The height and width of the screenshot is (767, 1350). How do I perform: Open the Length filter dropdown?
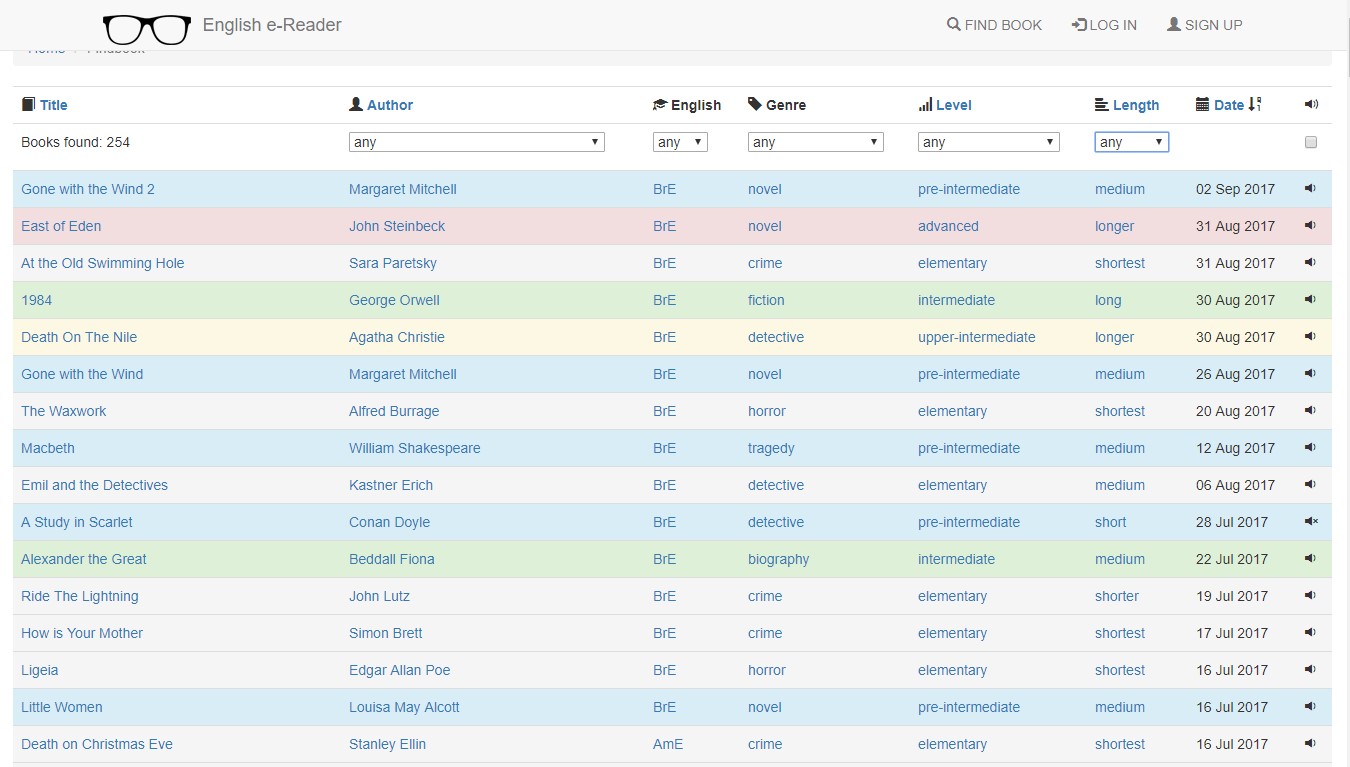pyautogui.click(x=1131, y=142)
